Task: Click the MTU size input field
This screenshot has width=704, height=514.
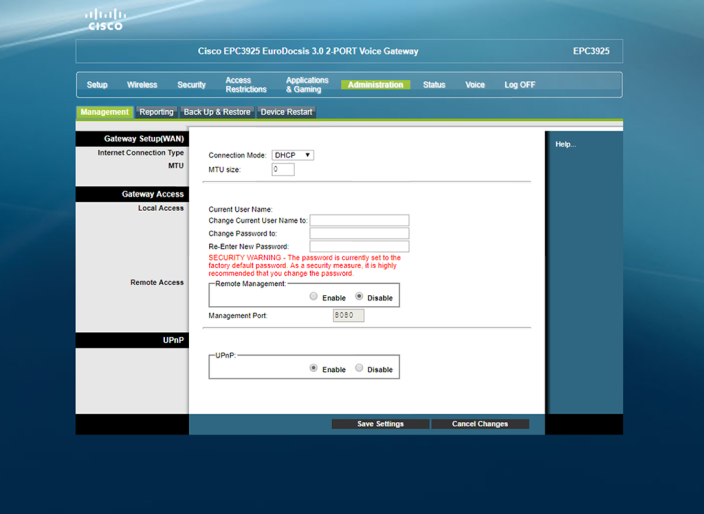Action: click(x=283, y=170)
